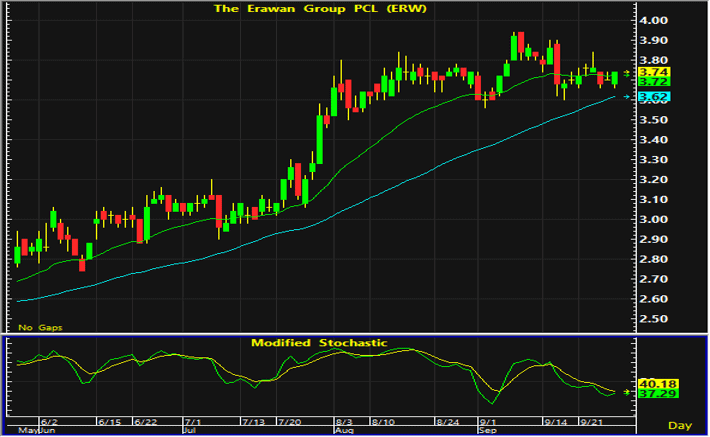Select the 7/1 date marker
This screenshot has height=437, width=710.
(193, 422)
